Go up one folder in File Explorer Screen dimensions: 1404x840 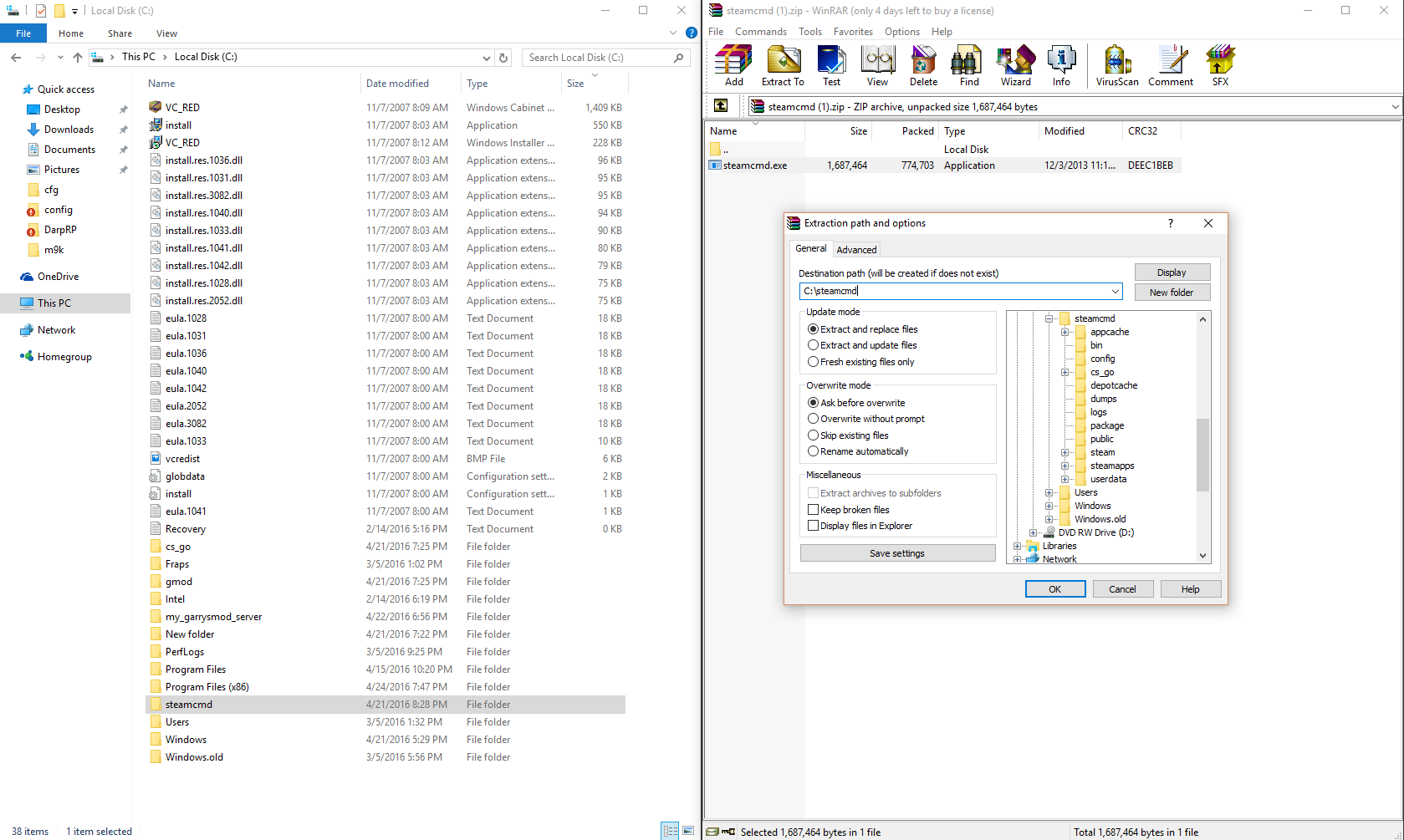click(x=78, y=58)
